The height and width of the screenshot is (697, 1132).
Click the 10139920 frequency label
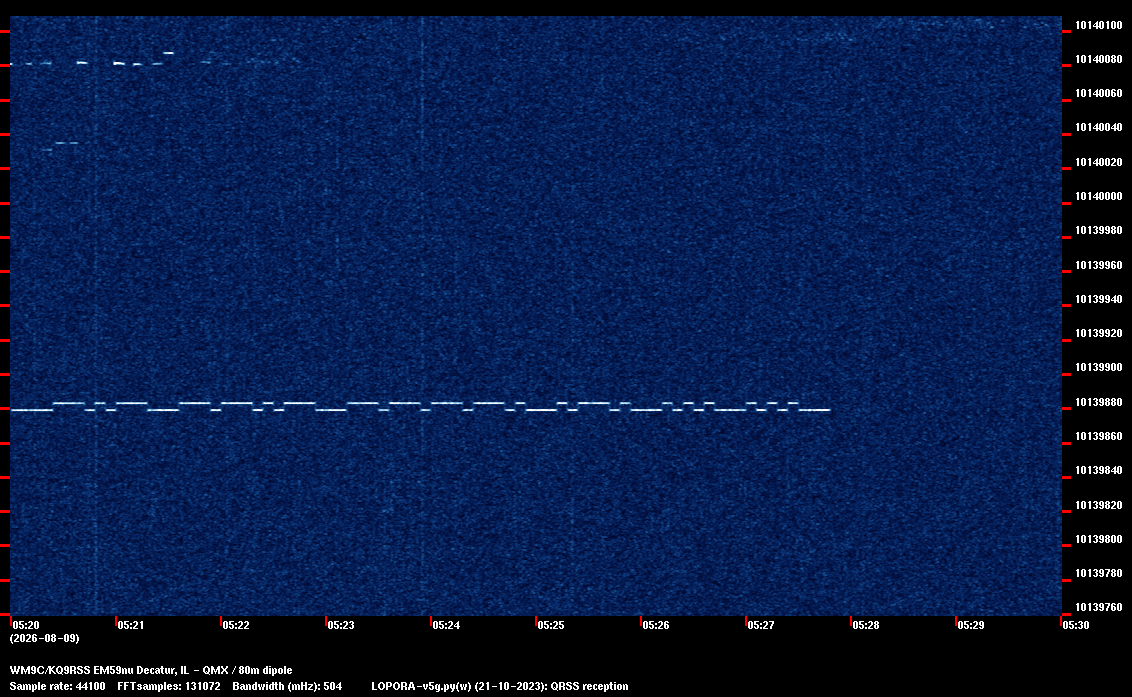(1099, 333)
